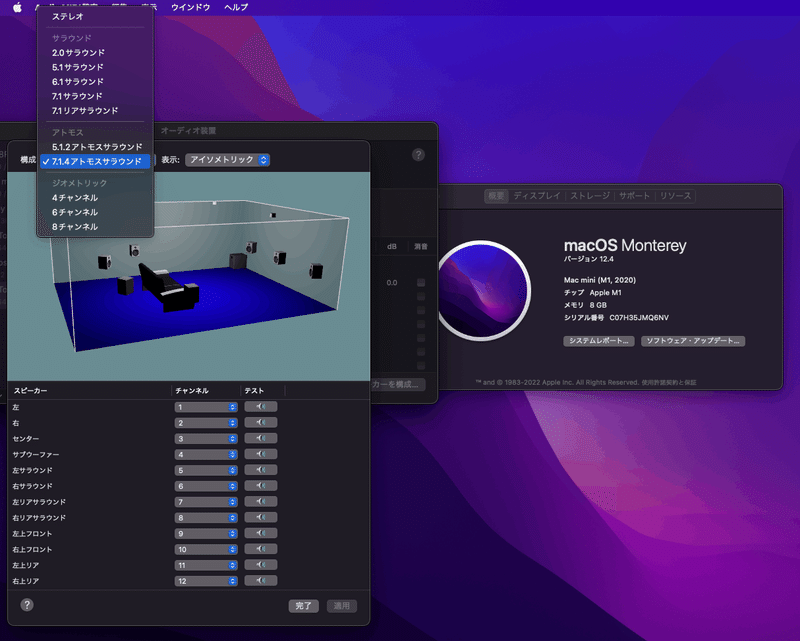Click ソフトウェア・アップデート button
The image size is (800, 641).
[693, 341]
